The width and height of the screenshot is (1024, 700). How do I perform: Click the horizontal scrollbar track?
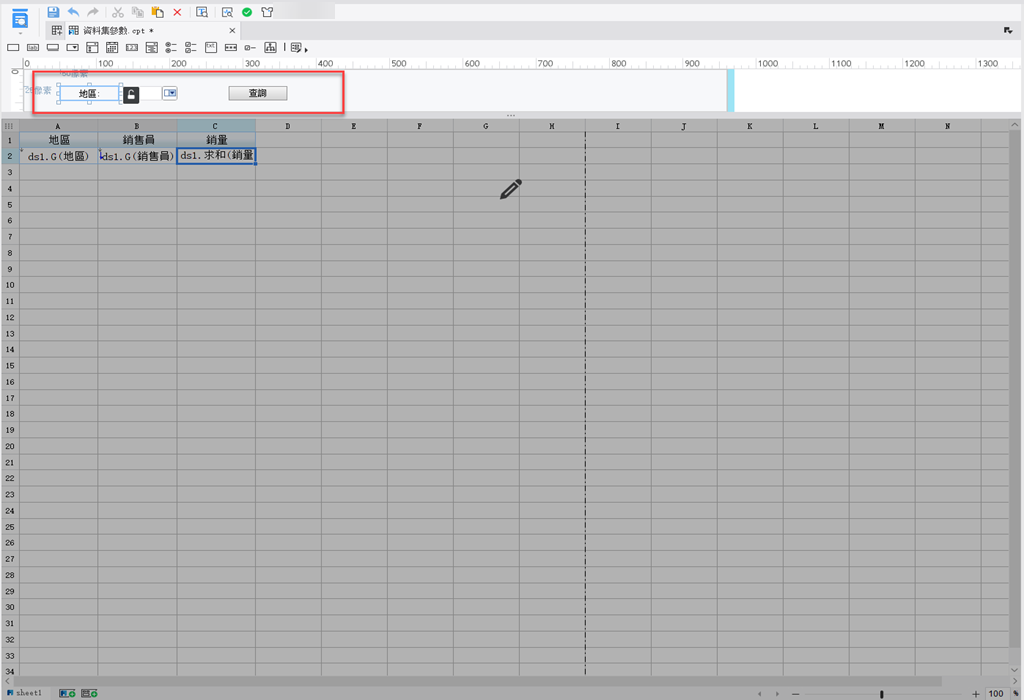[509, 681]
